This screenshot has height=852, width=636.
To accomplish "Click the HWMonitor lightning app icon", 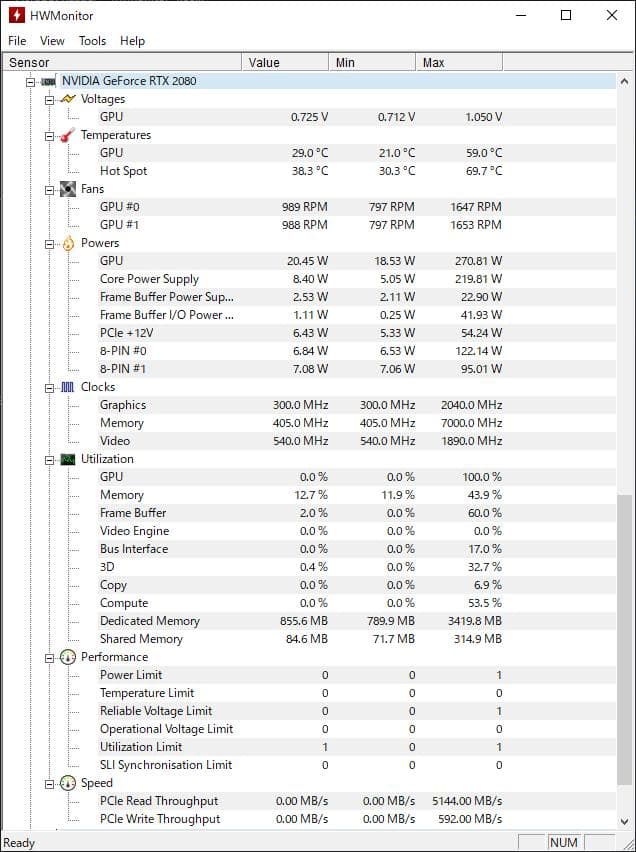I will click(17, 15).
